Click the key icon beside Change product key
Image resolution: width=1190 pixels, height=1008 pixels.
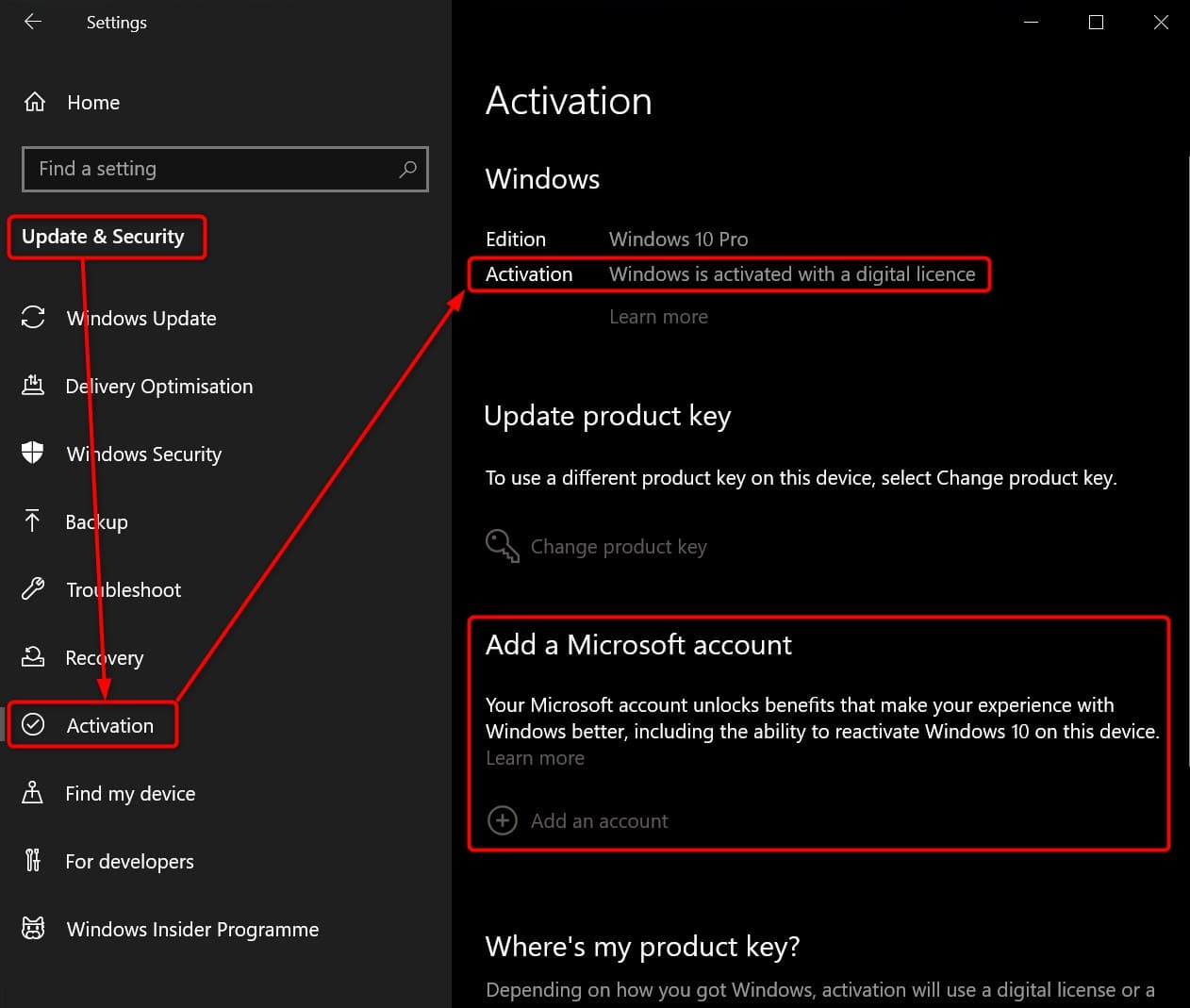(x=503, y=546)
